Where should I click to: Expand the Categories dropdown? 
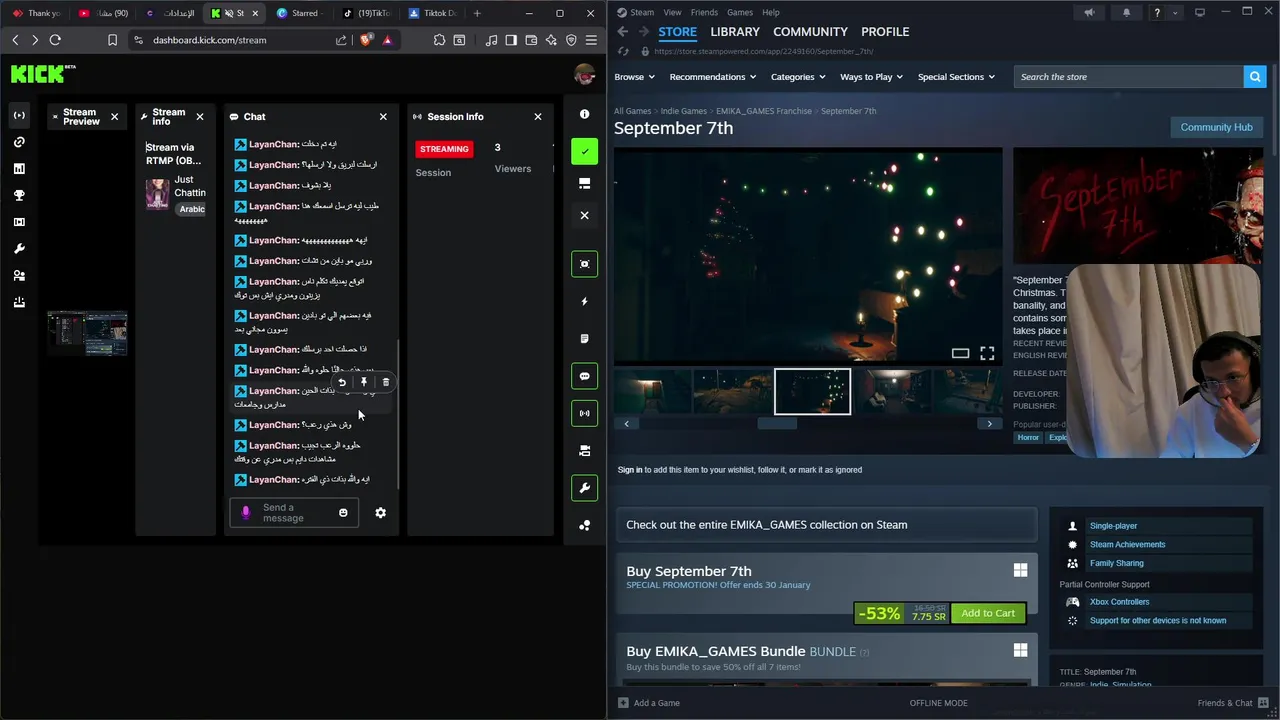(x=798, y=77)
